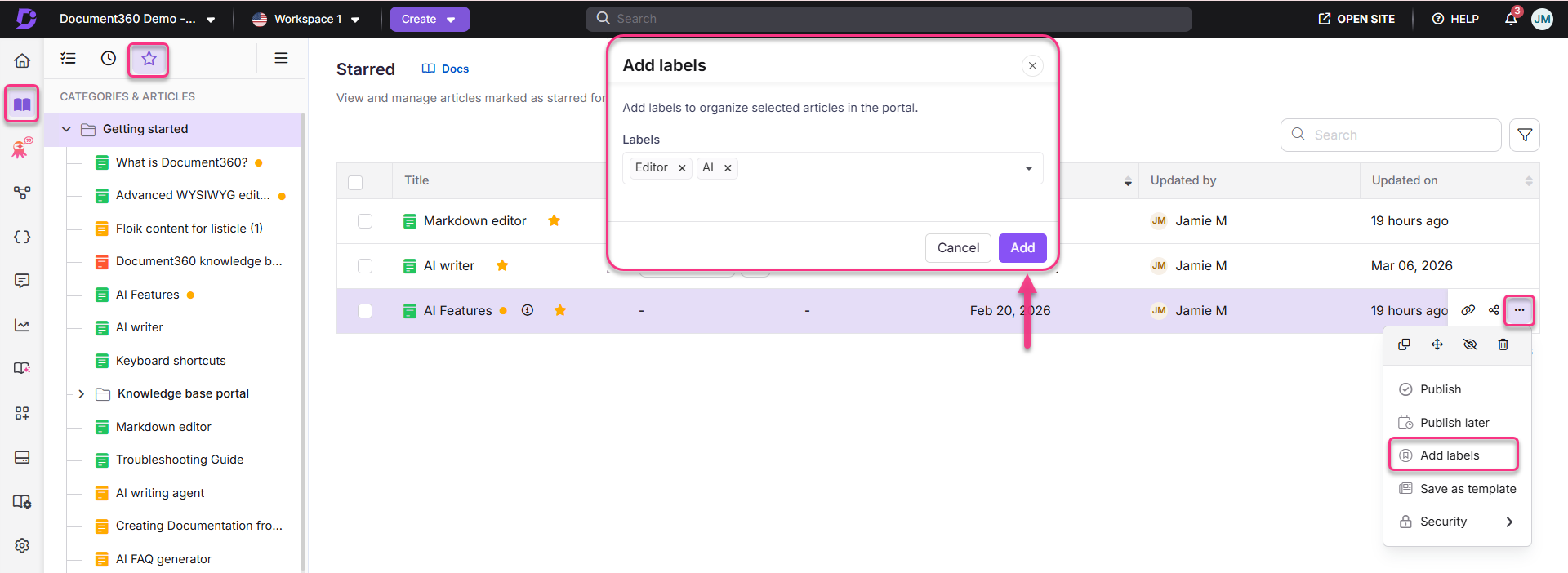The height and width of the screenshot is (573, 1568).
Task: Click the Document360 logo
Action: pos(26,18)
